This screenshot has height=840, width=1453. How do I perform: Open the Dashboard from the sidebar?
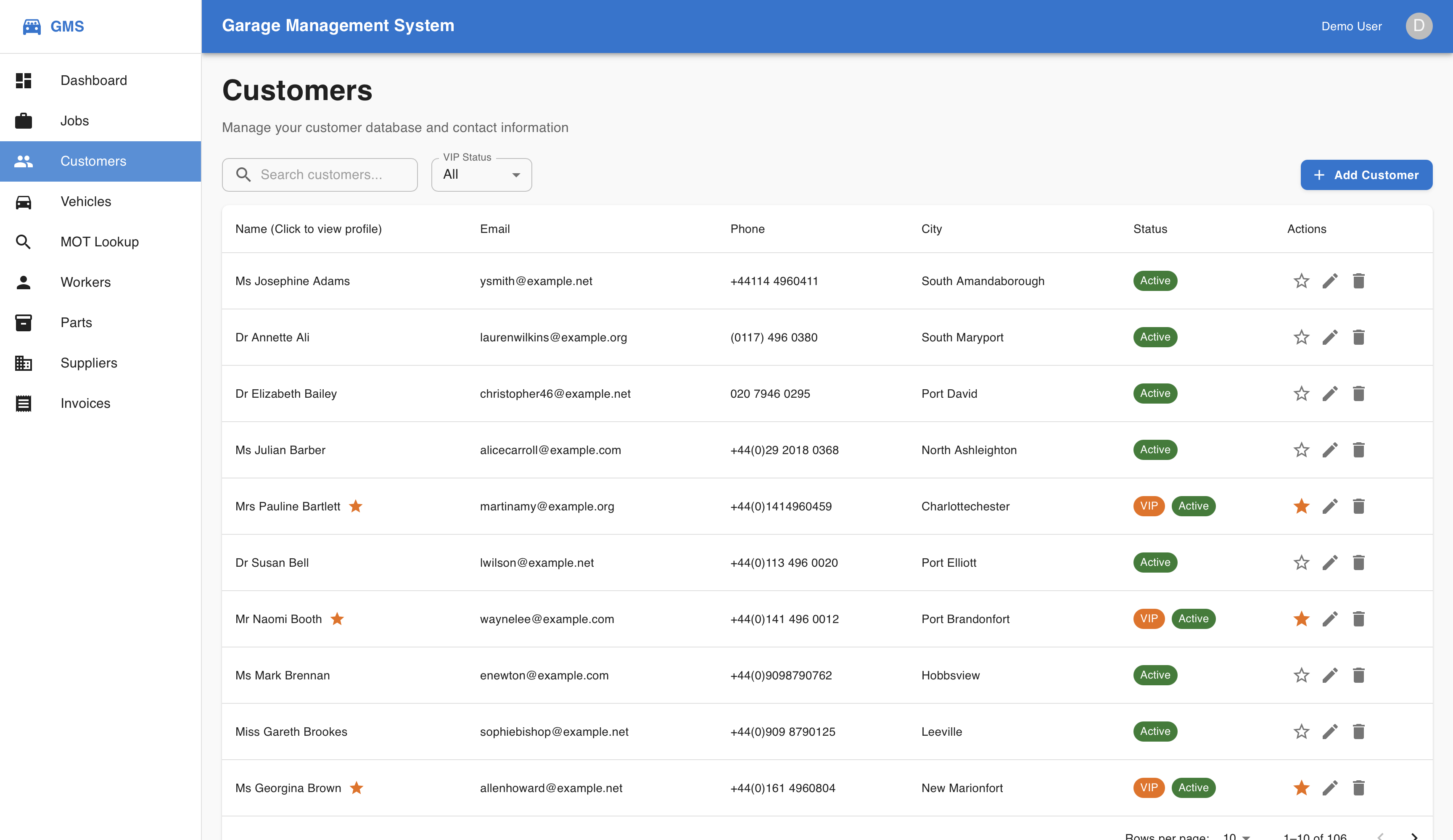point(93,80)
